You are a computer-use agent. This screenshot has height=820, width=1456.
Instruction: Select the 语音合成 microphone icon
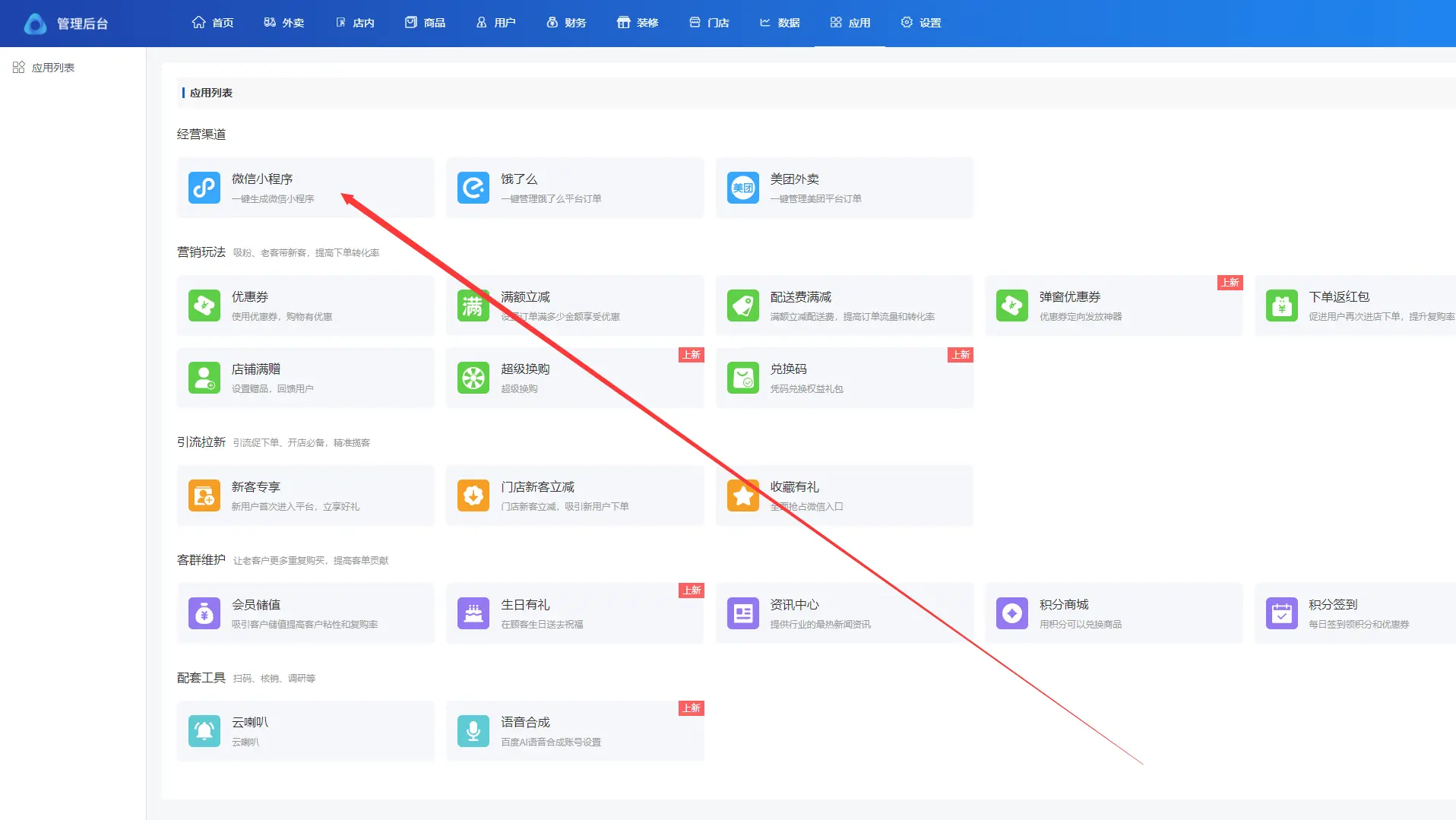click(x=473, y=731)
